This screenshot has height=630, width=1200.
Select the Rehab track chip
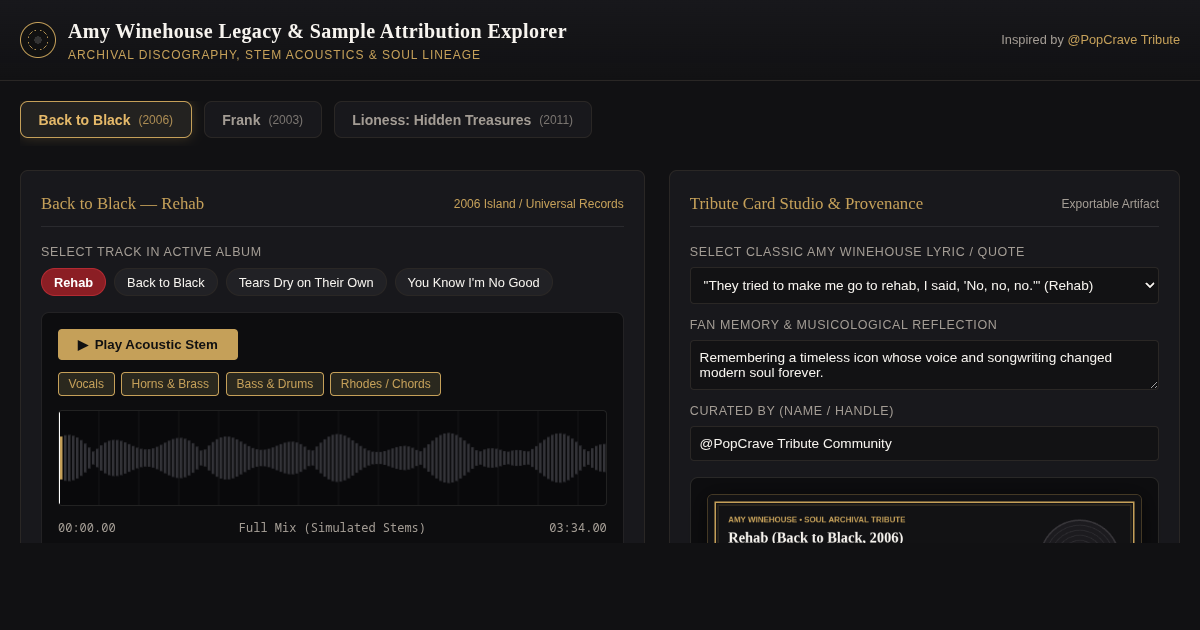click(x=73, y=282)
